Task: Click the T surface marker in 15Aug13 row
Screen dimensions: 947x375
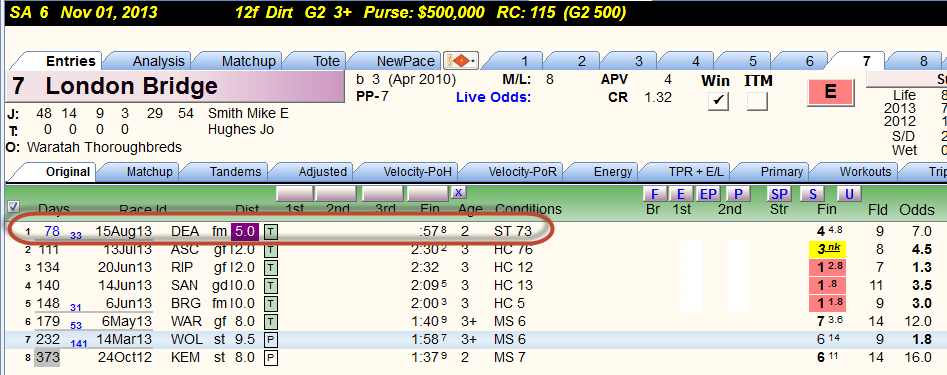Action: tap(271, 232)
